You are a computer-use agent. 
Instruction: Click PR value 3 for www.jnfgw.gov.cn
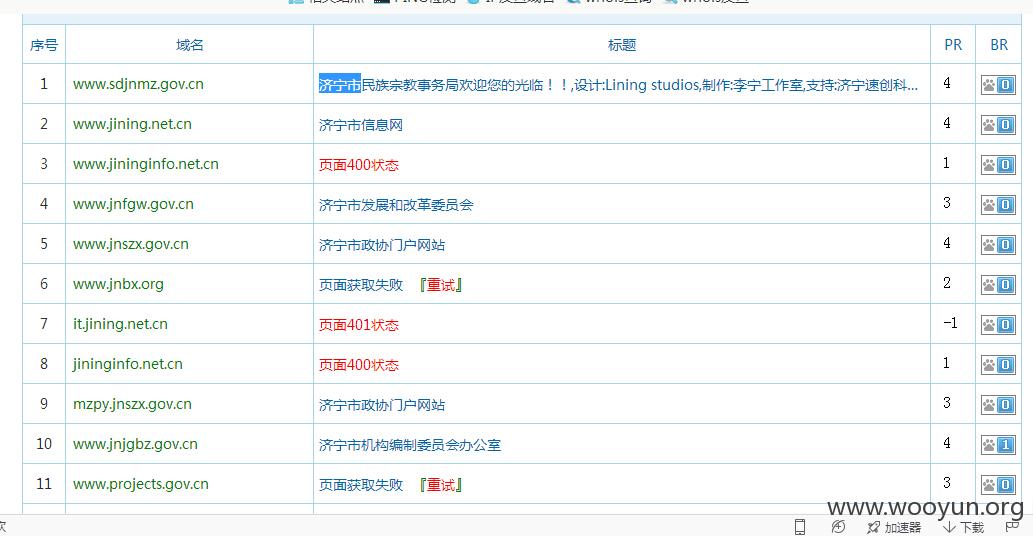pos(947,203)
